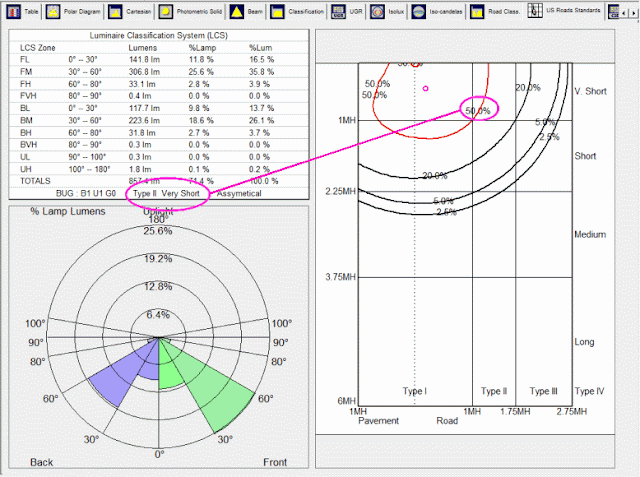Click the Type I label on the road chart
Image resolution: width=640 pixels, height=477 pixels.
[415, 391]
